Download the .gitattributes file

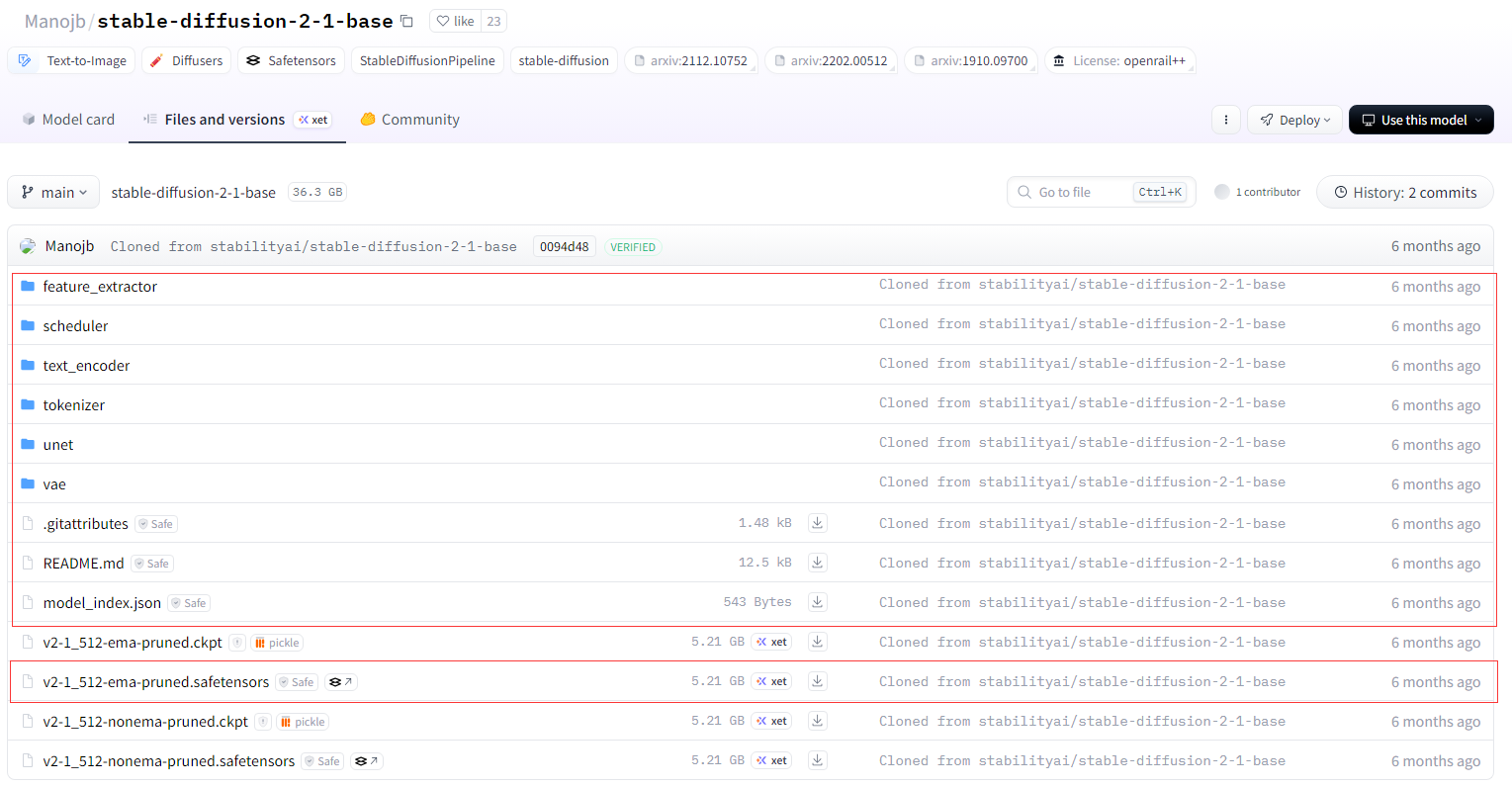click(x=818, y=523)
